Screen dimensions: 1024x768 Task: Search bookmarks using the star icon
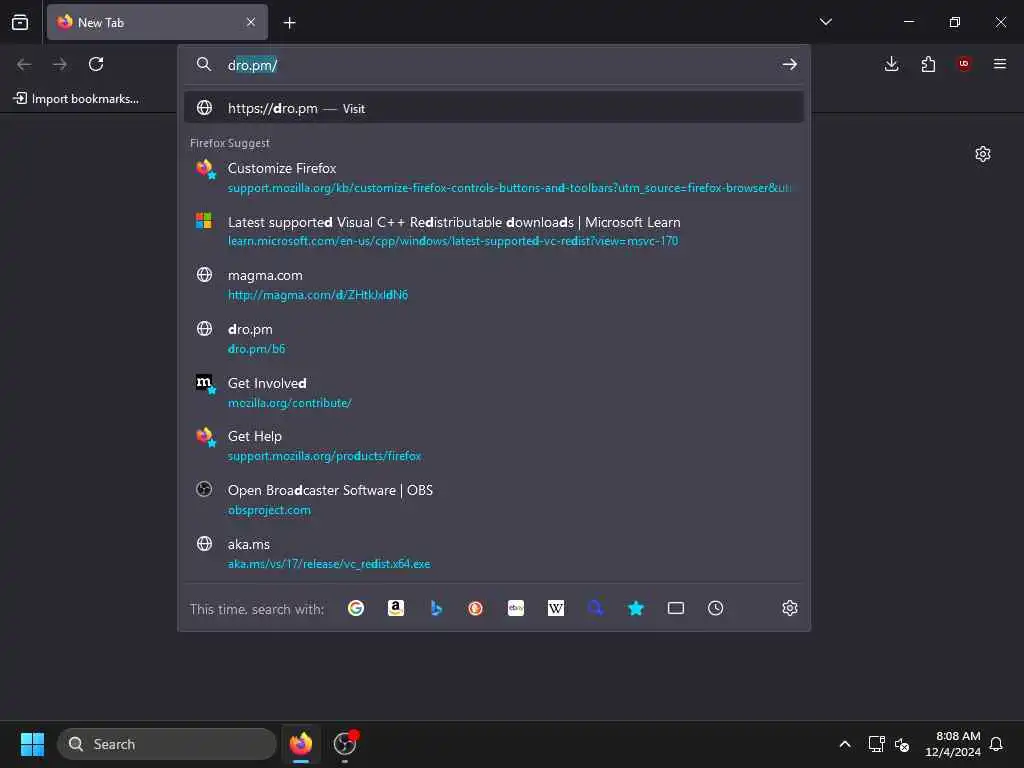point(635,608)
